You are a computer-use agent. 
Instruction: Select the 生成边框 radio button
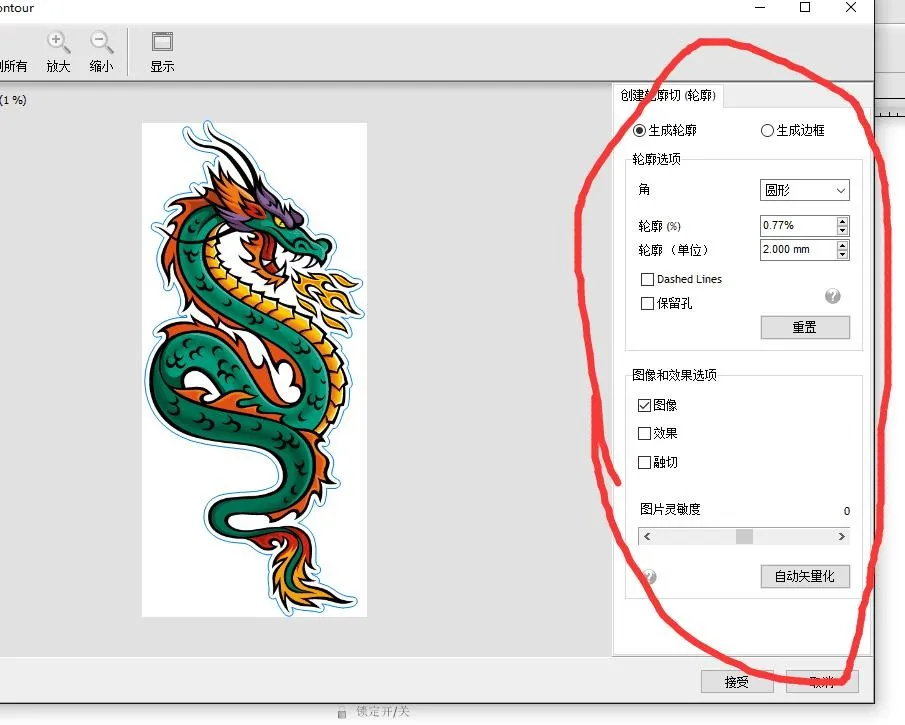coord(767,130)
